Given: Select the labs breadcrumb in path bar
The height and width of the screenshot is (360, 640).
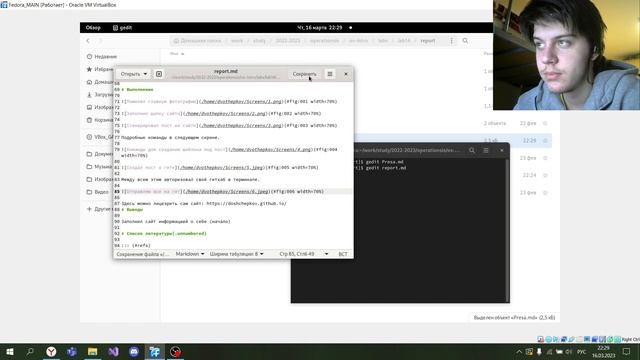Looking at the screenshot, I should click(x=382, y=41).
